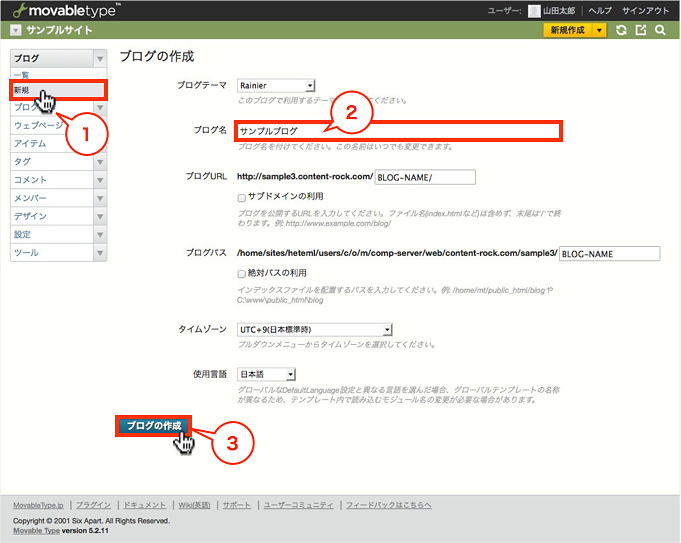Expand the メンバー sidebar arrow

[100, 199]
